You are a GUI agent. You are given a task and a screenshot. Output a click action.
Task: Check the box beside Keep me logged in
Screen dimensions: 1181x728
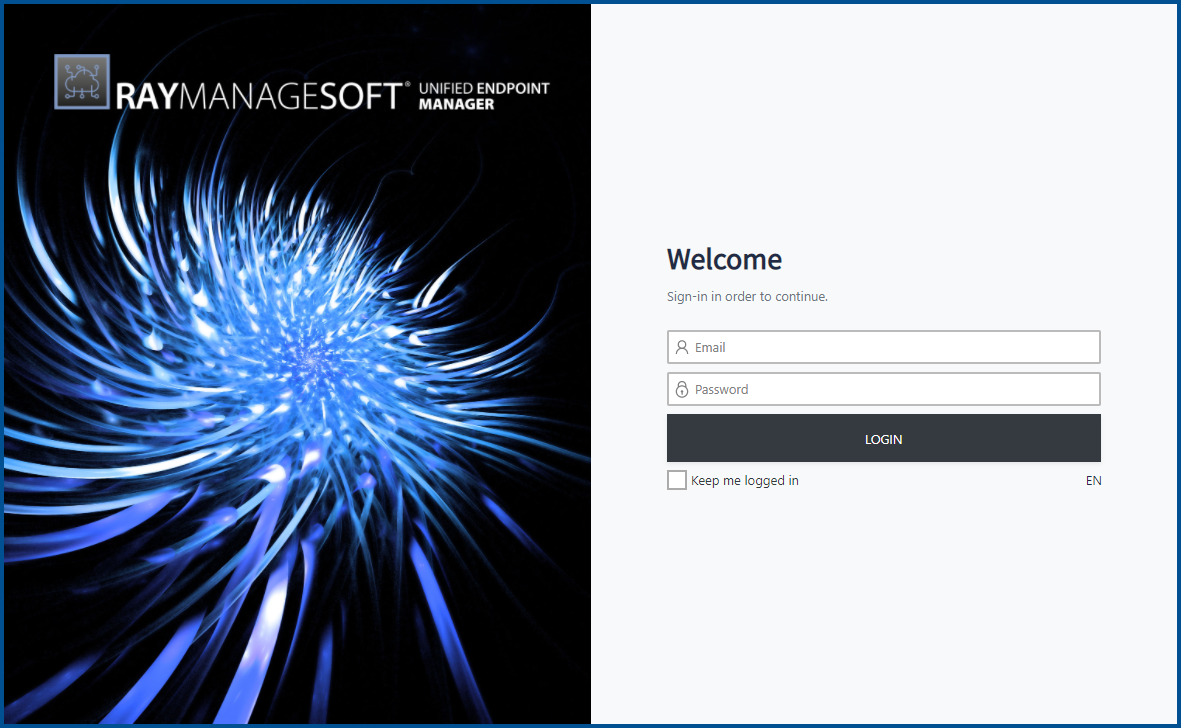[676, 479]
